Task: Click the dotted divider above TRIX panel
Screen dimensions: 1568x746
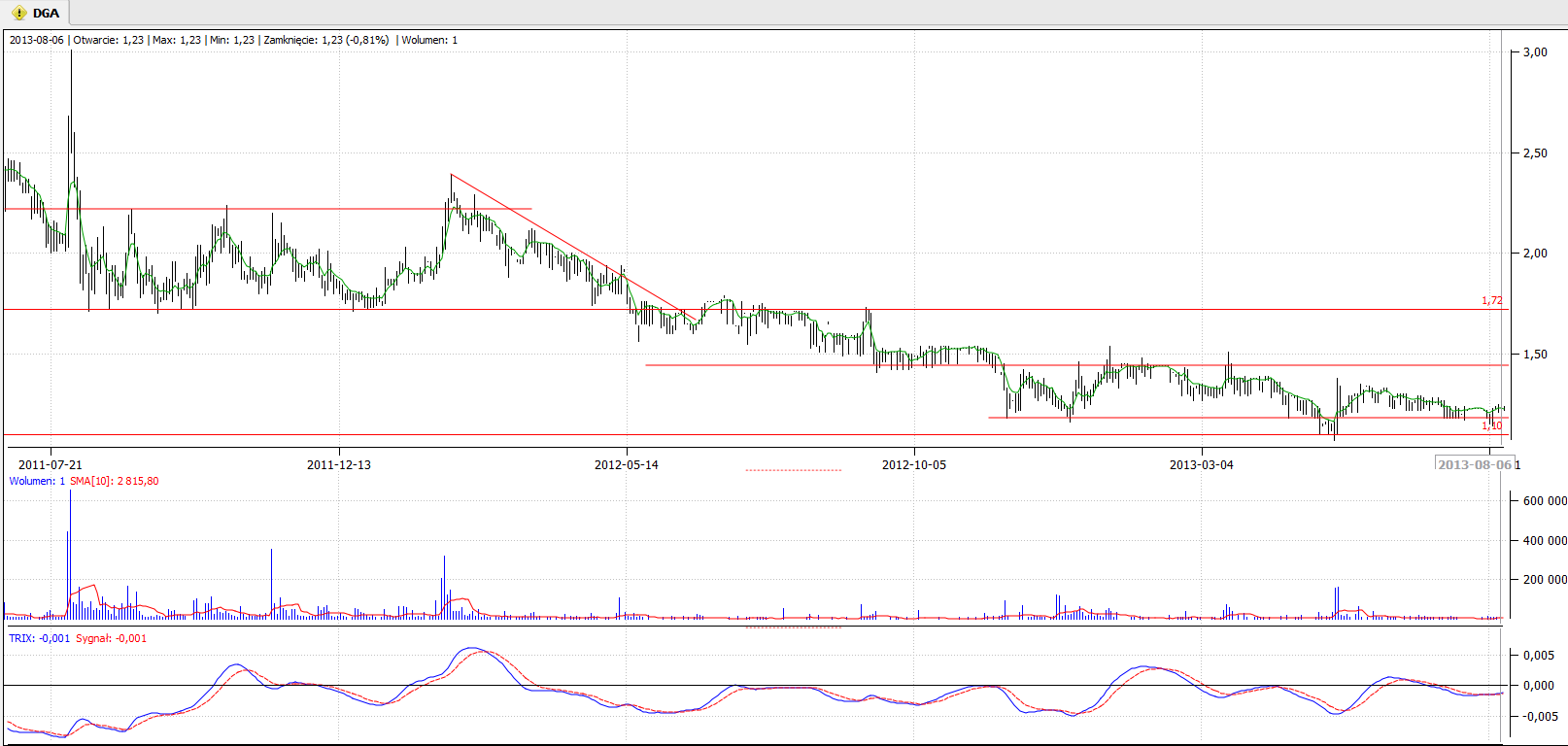Action: point(794,627)
